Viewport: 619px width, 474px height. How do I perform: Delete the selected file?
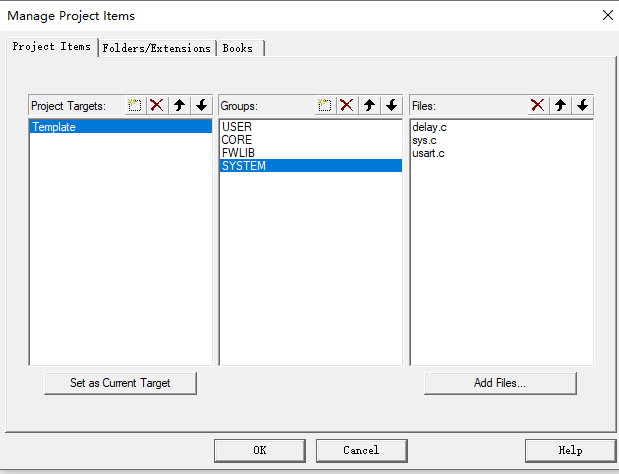(x=538, y=105)
